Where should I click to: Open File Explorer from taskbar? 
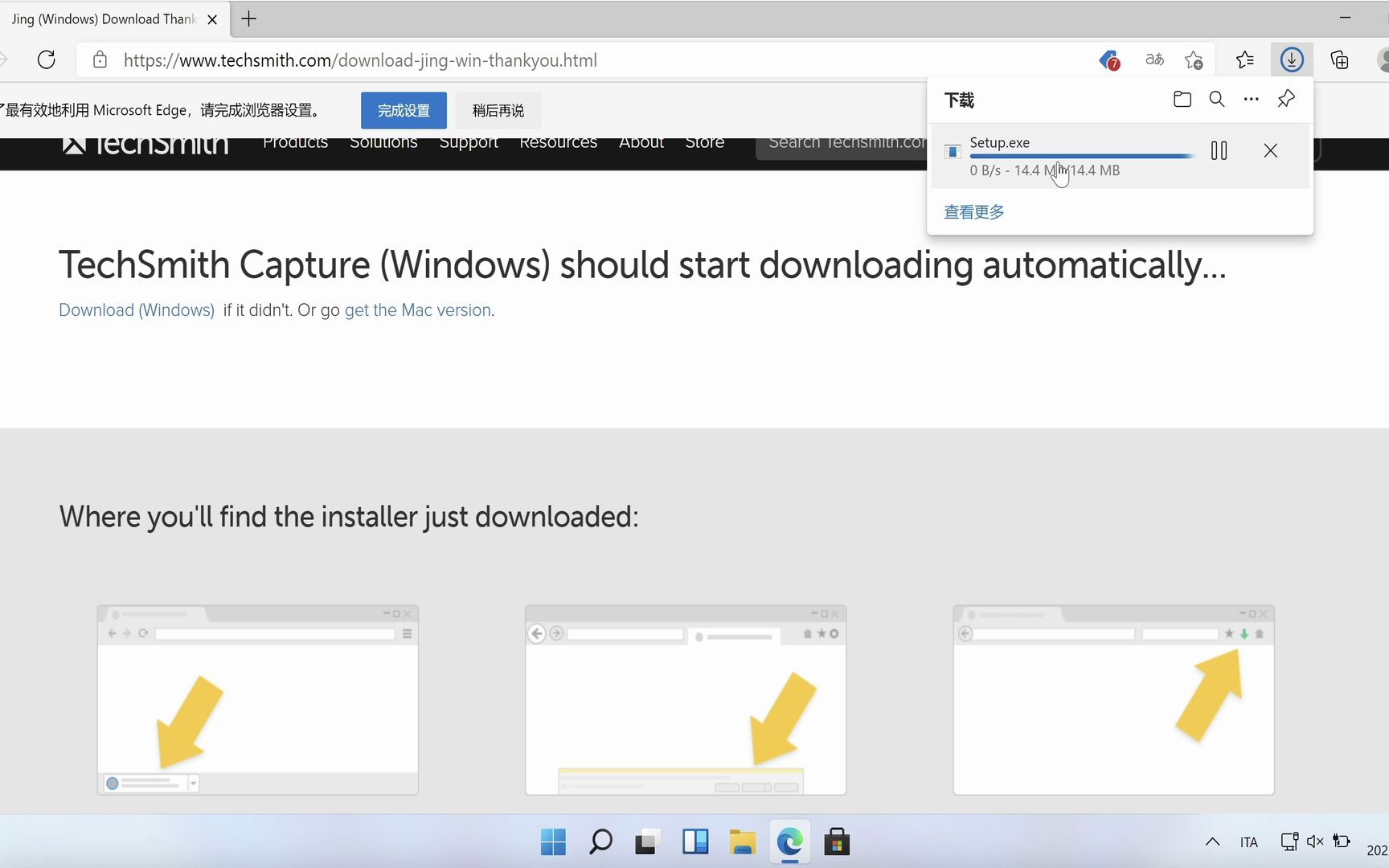click(x=743, y=841)
